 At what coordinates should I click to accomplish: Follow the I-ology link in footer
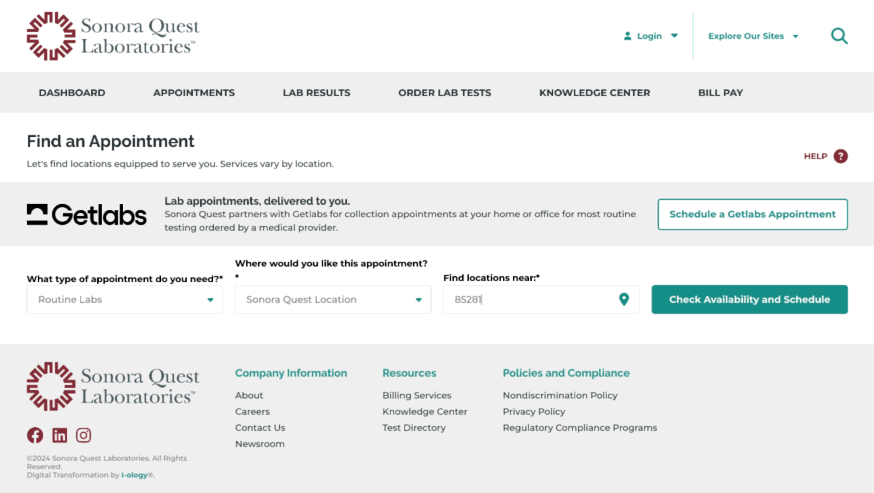click(x=134, y=475)
